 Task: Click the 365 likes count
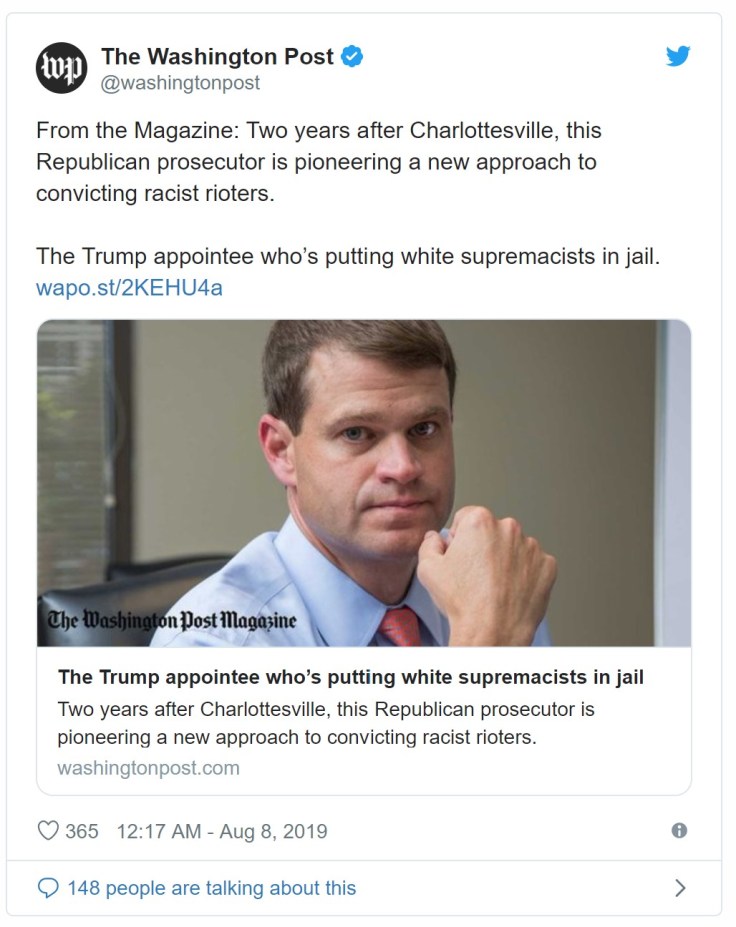coord(82,831)
